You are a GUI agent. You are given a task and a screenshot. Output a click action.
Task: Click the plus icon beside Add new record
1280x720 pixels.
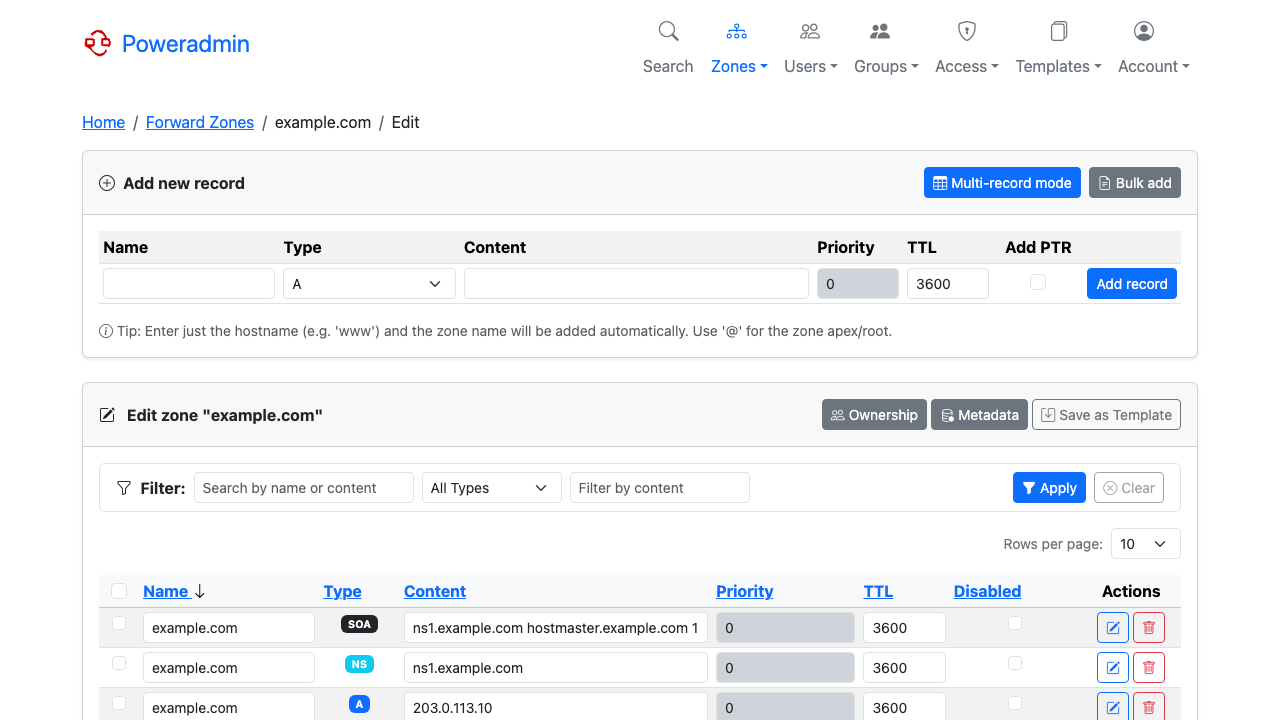click(107, 183)
